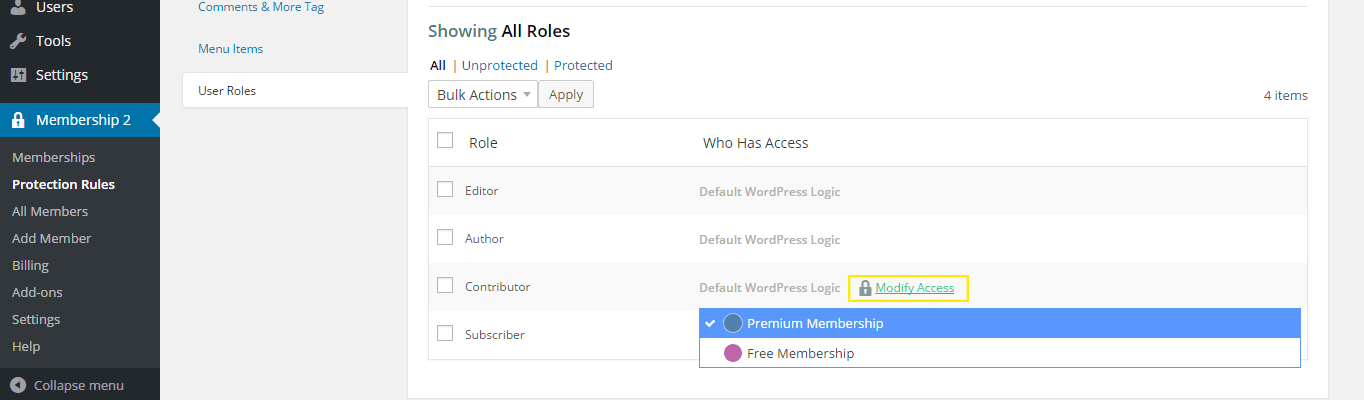Open the Menu Items rules tab
This screenshot has height=400, width=1364.
tap(231, 49)
